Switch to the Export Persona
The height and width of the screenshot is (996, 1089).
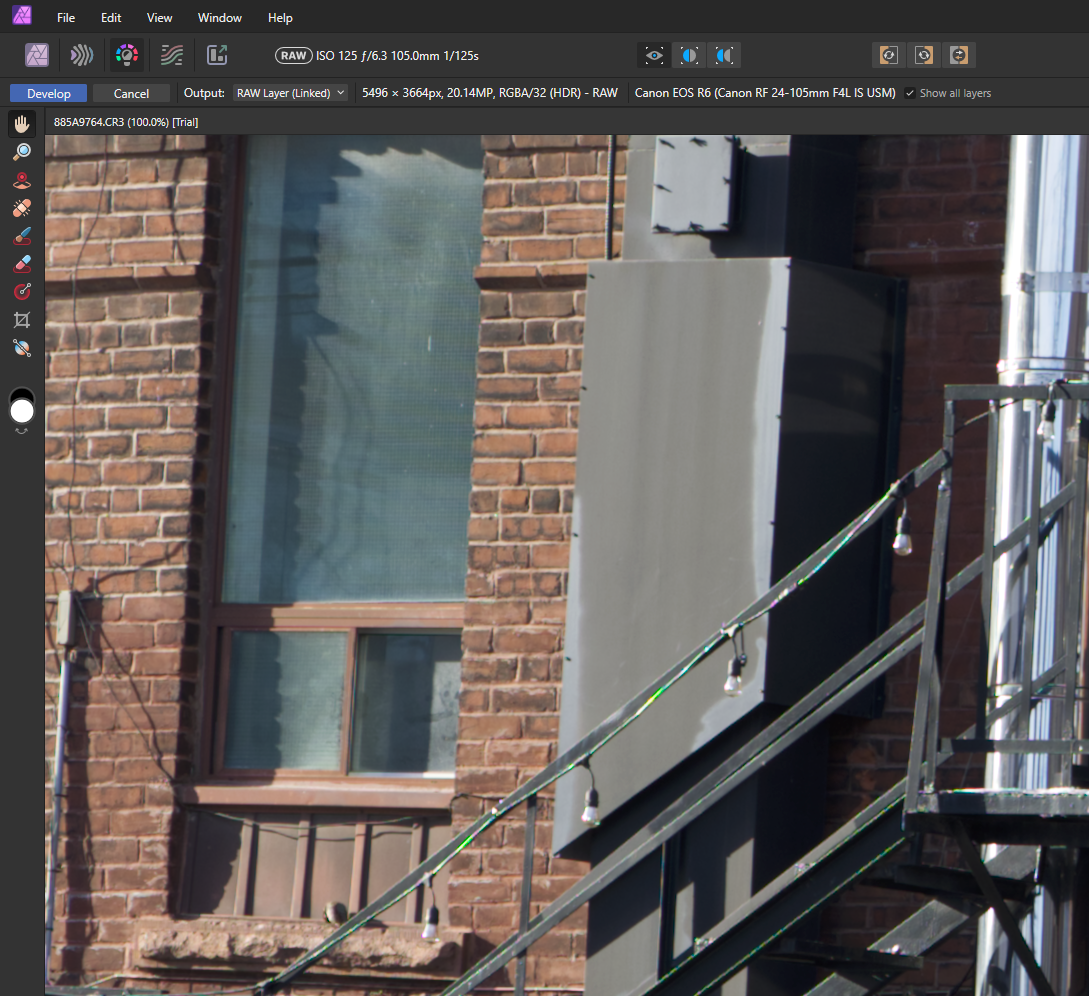[x=217, y=55]
